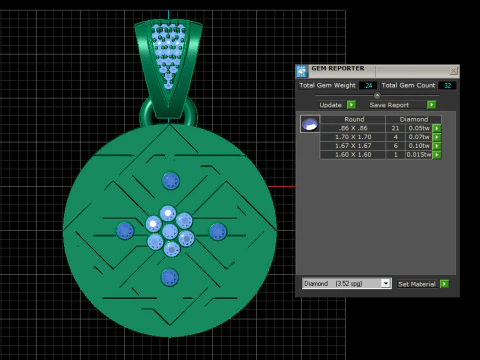
Task: Select the 1.67 X 1.67 size cell
Action: [x=353, y=146]
